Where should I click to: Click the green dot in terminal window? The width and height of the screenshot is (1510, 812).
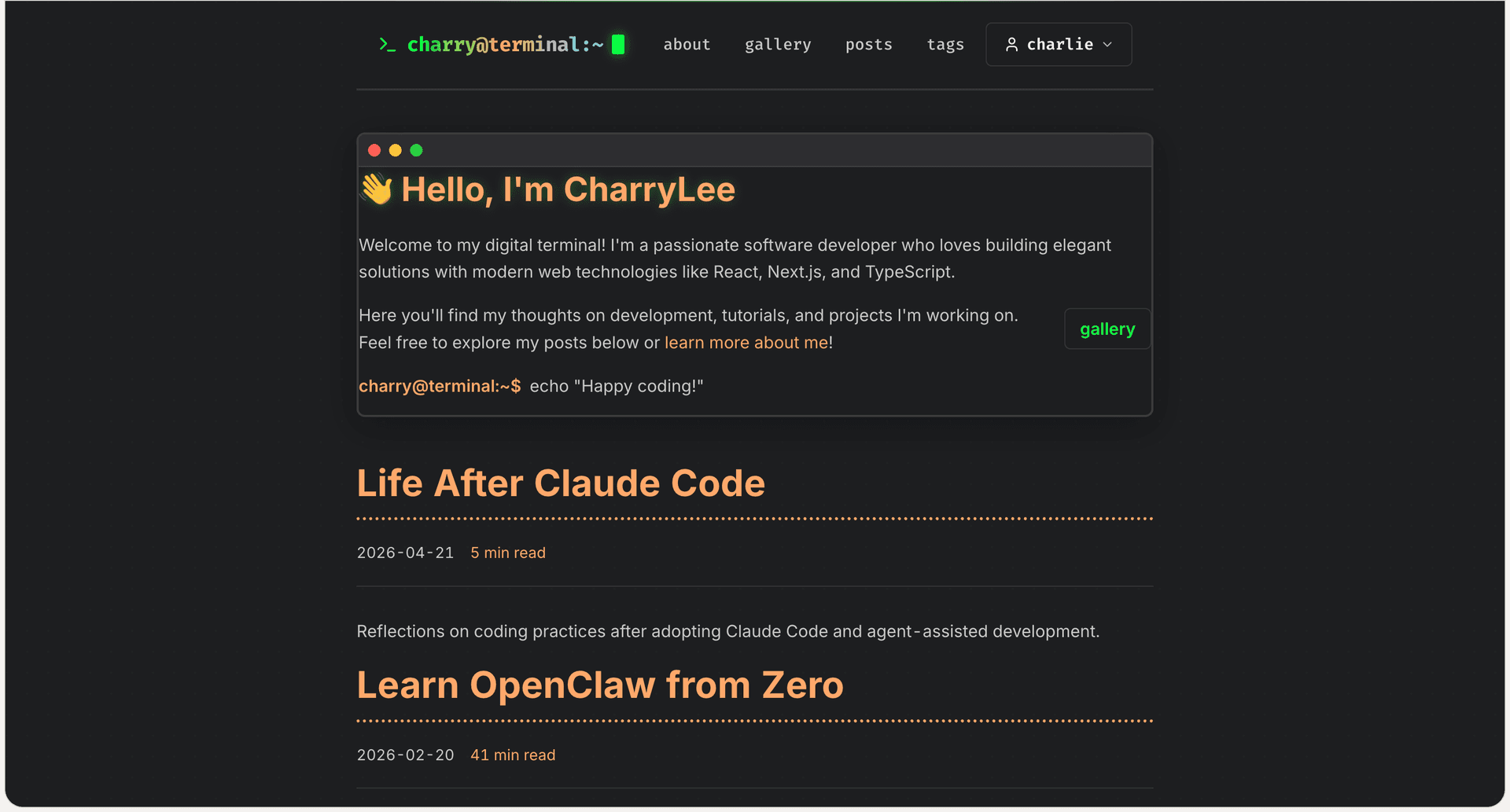tap(417, 150)
